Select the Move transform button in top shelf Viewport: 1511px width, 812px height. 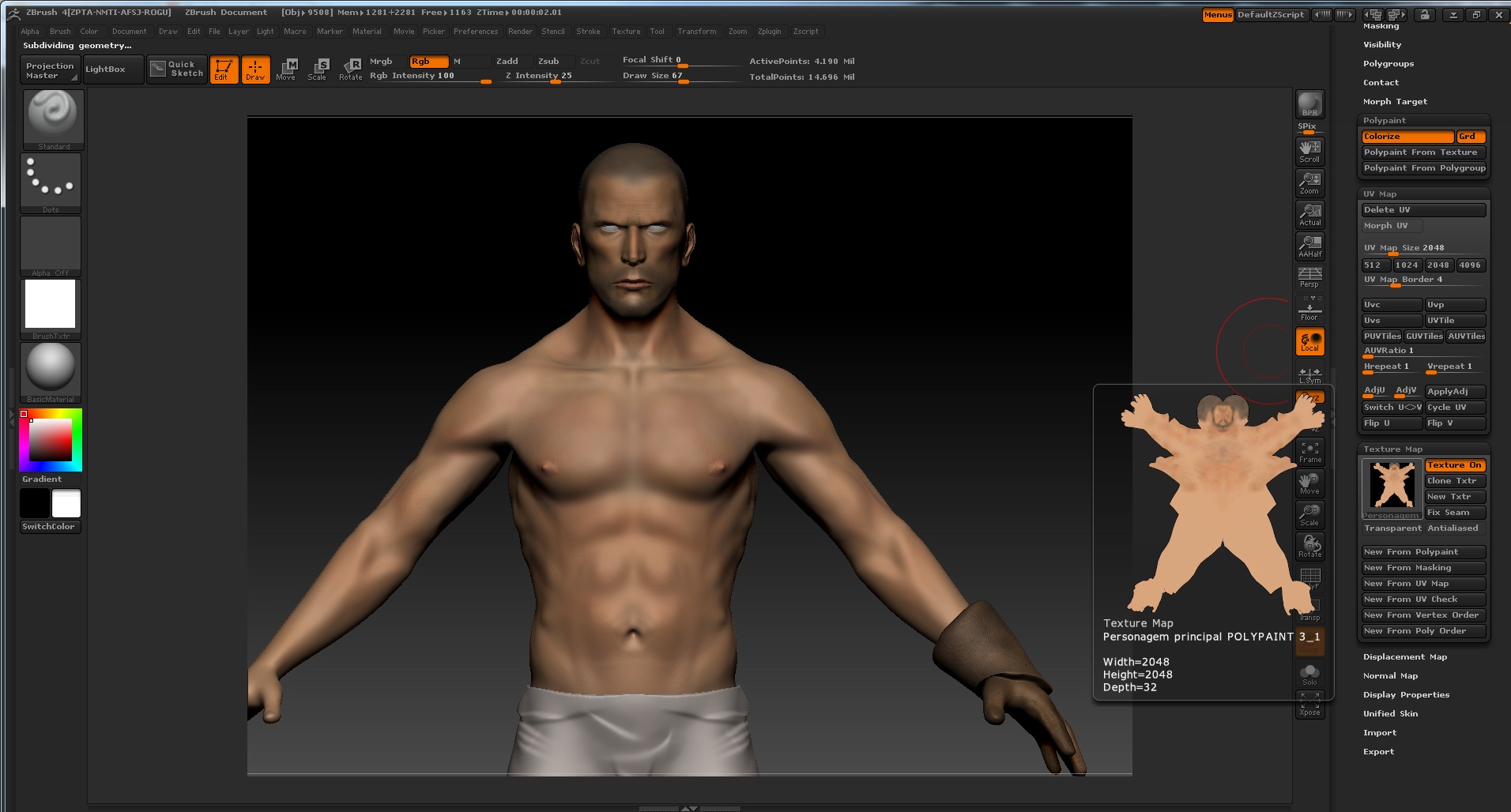point(286,70)
